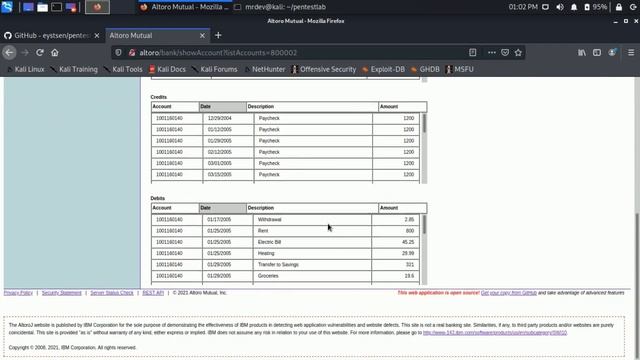Open the Kali Linux bookmark
The height and width of the screenshot is (360, 640).
tap(25, 69)
